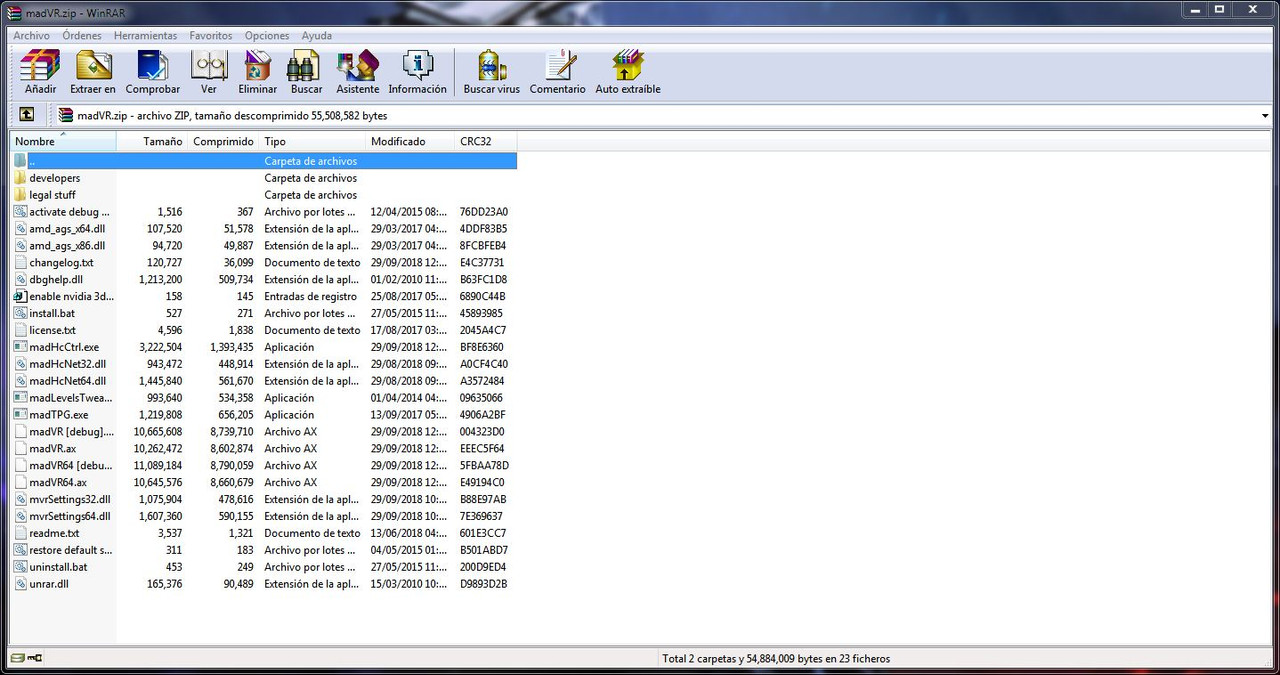Viewport: 1280px width, 675px height.
Task: Select the mvrSettings32.dll icon
Action: (20, 499)
